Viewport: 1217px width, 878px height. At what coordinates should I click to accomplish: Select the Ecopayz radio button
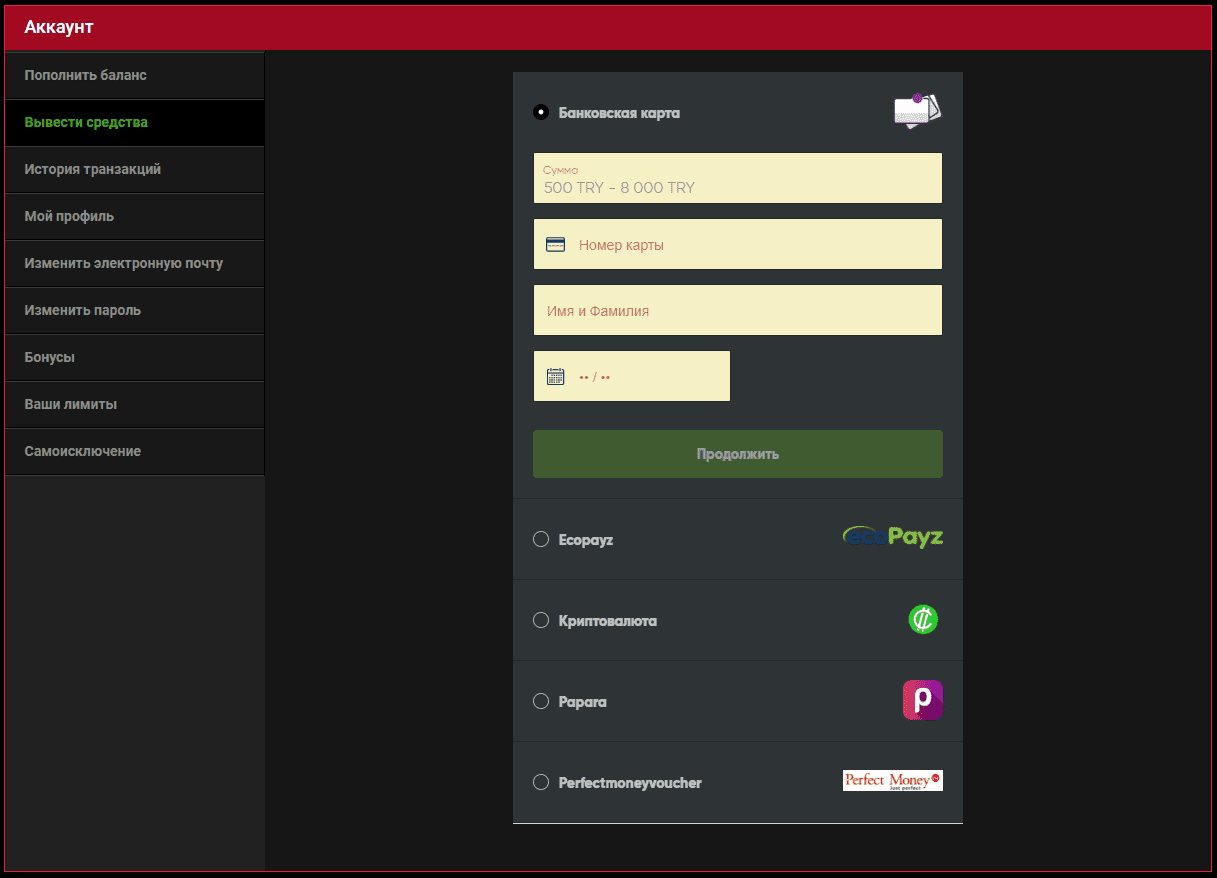click(x=541, y=540)
